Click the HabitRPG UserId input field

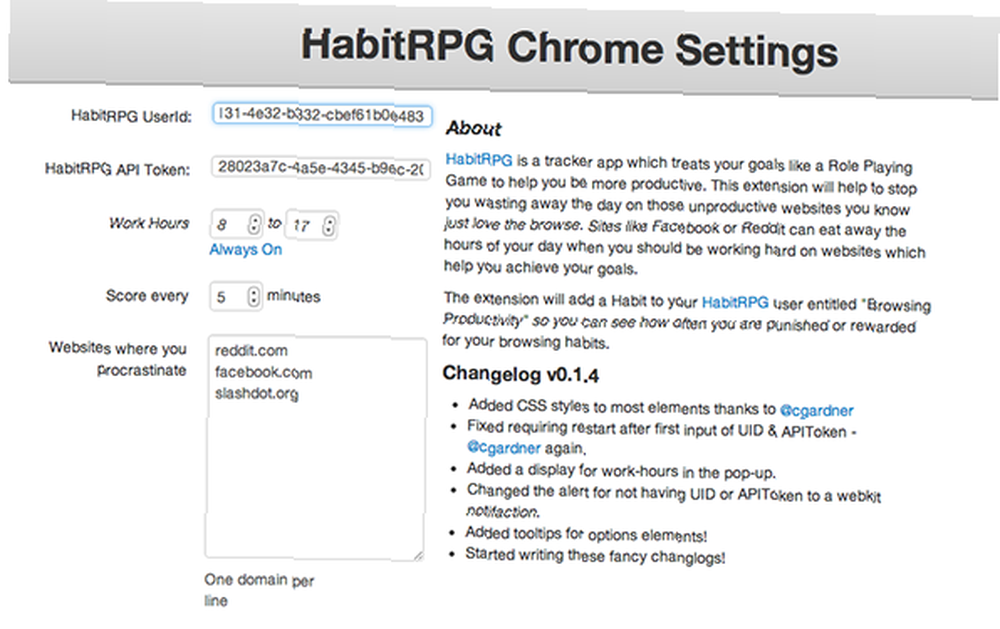(322, 115)
